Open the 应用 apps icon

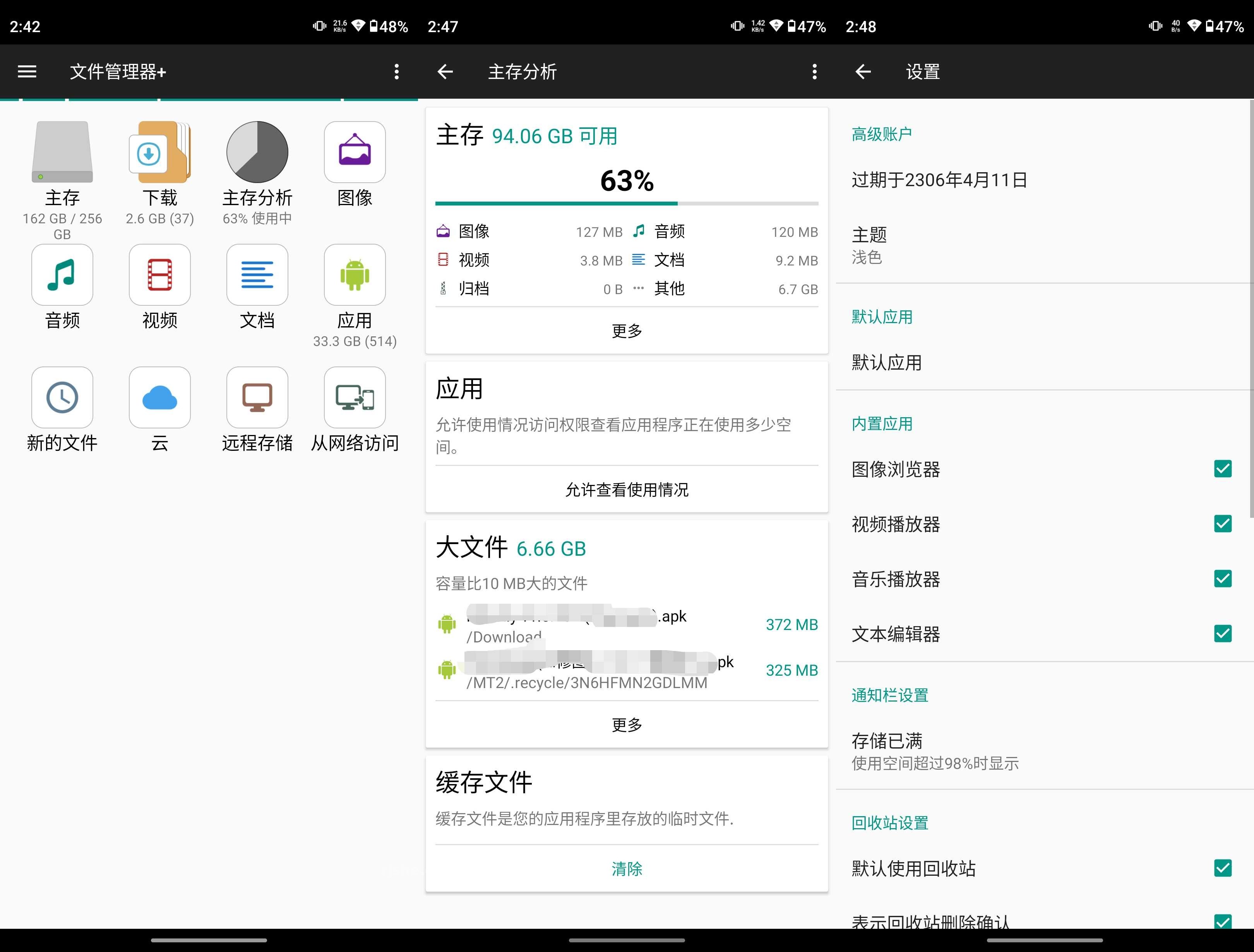[354, 275]
